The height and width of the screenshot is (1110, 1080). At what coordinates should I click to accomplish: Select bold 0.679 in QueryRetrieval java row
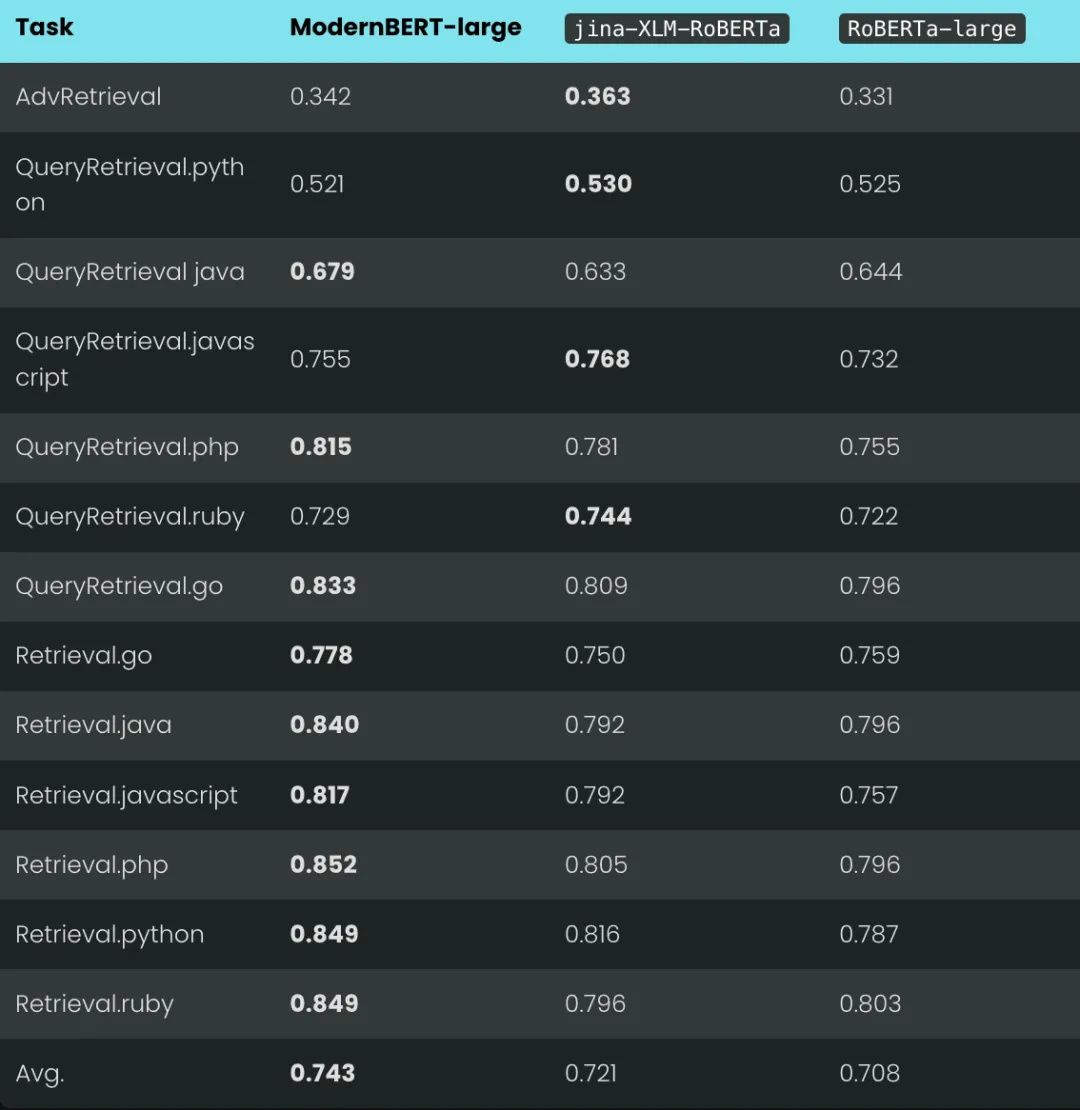[x=322, y=272]
